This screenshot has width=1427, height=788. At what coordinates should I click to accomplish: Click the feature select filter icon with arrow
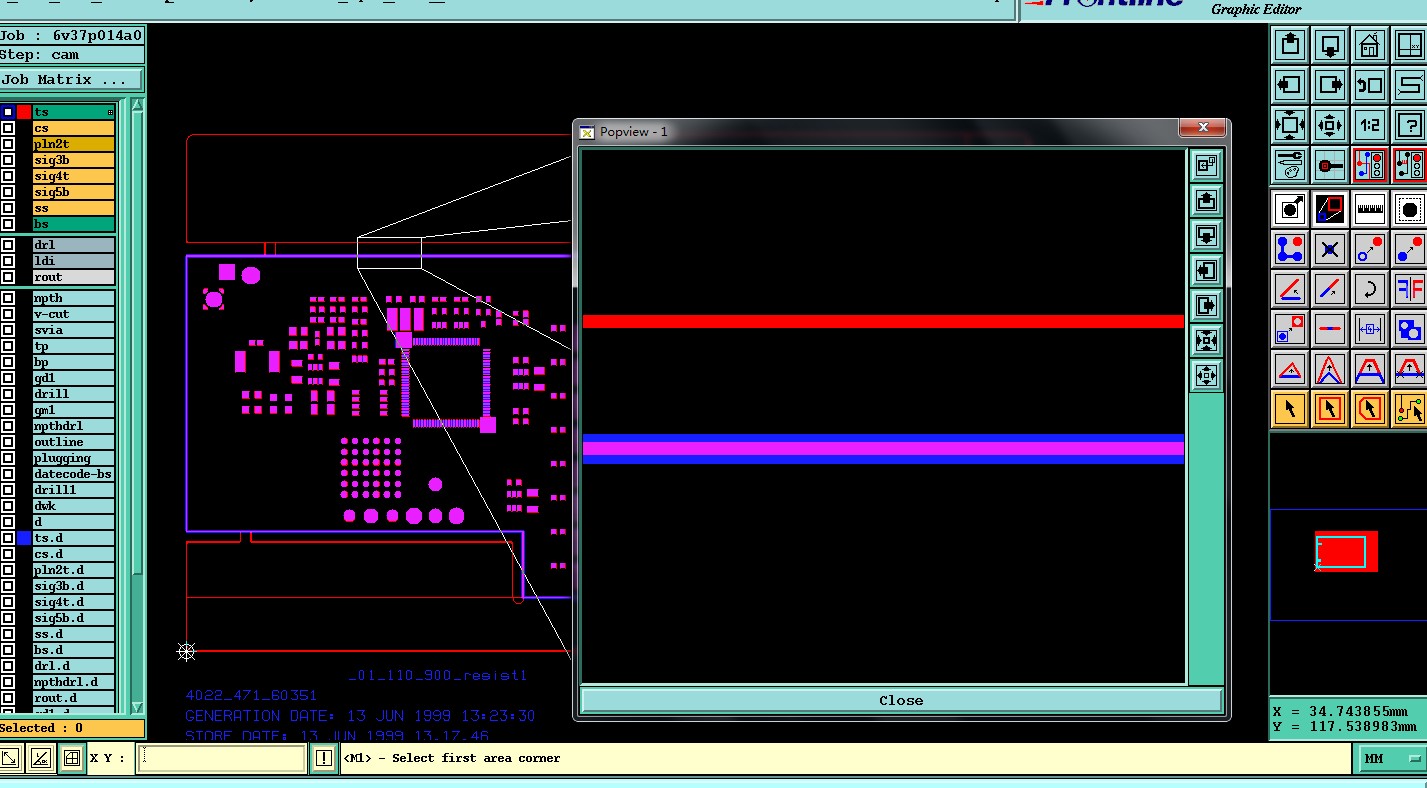click(1290, 209)
